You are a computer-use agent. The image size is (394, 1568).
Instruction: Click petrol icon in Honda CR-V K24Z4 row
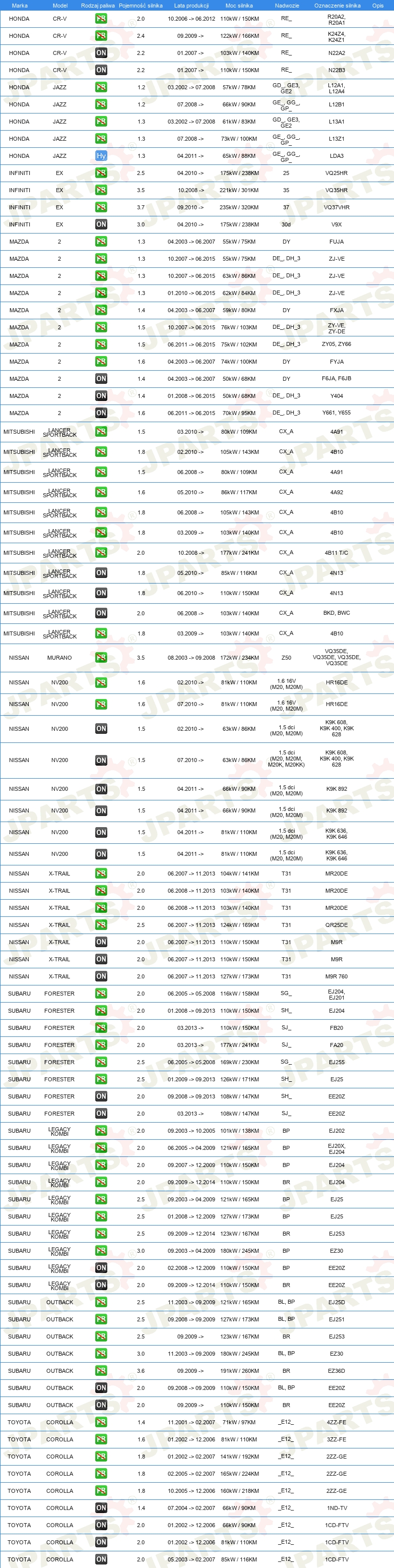point(101,36)
